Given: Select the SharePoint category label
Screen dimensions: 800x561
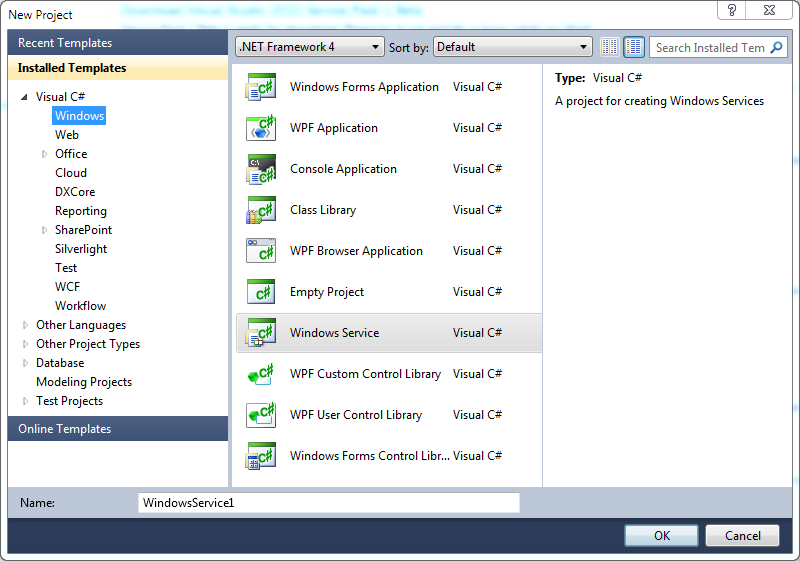Looking at the screenshot, I should point(83,230).
